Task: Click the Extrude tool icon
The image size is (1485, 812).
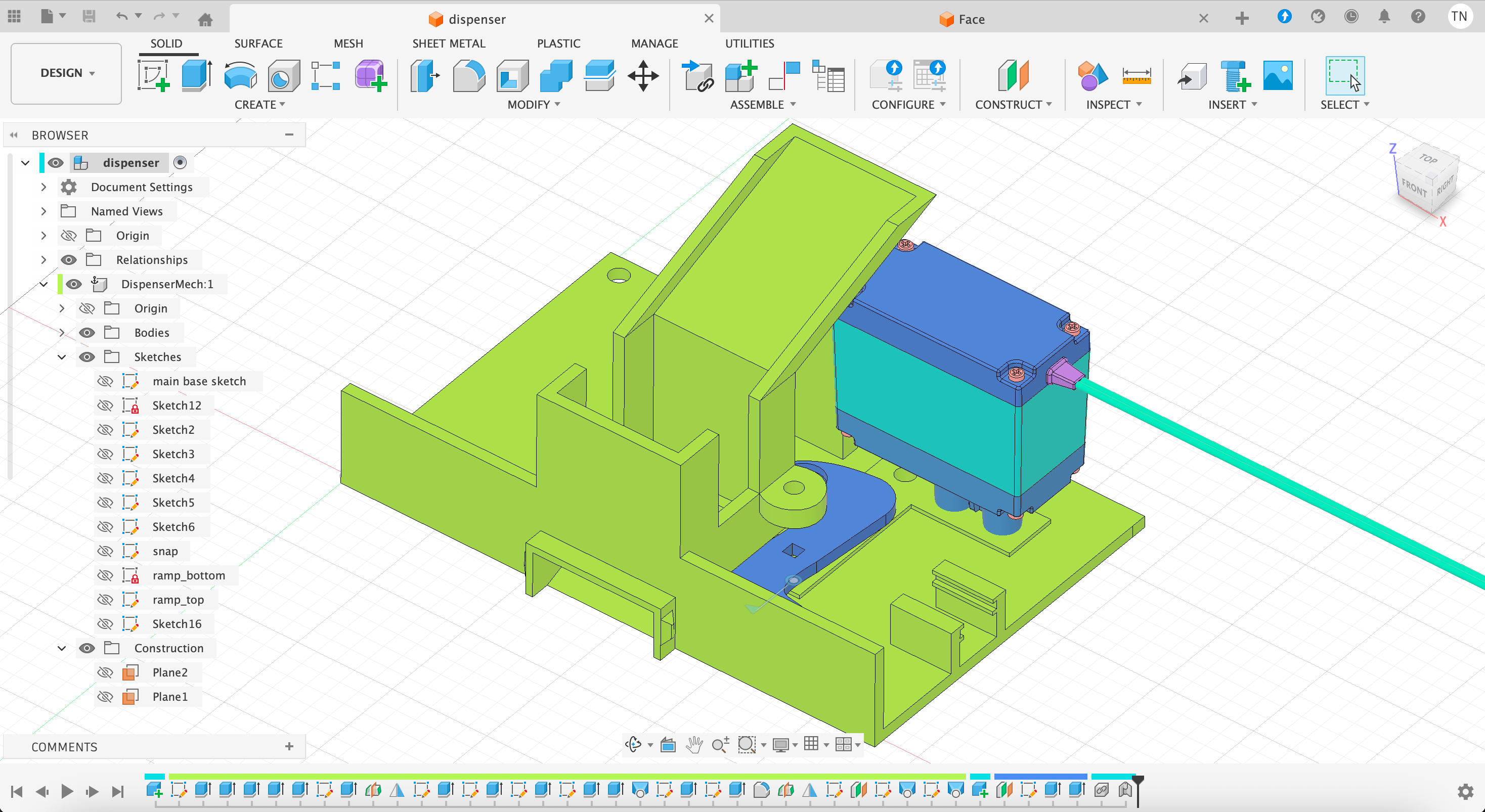Action: click(x=196, y=75)
